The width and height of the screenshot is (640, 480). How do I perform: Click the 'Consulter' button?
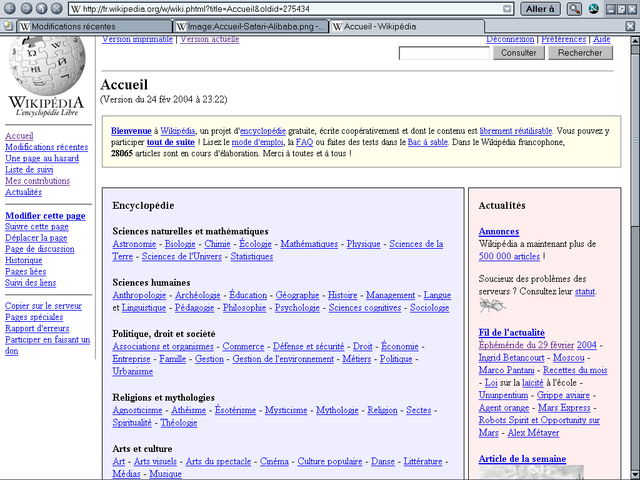(518, 53)
